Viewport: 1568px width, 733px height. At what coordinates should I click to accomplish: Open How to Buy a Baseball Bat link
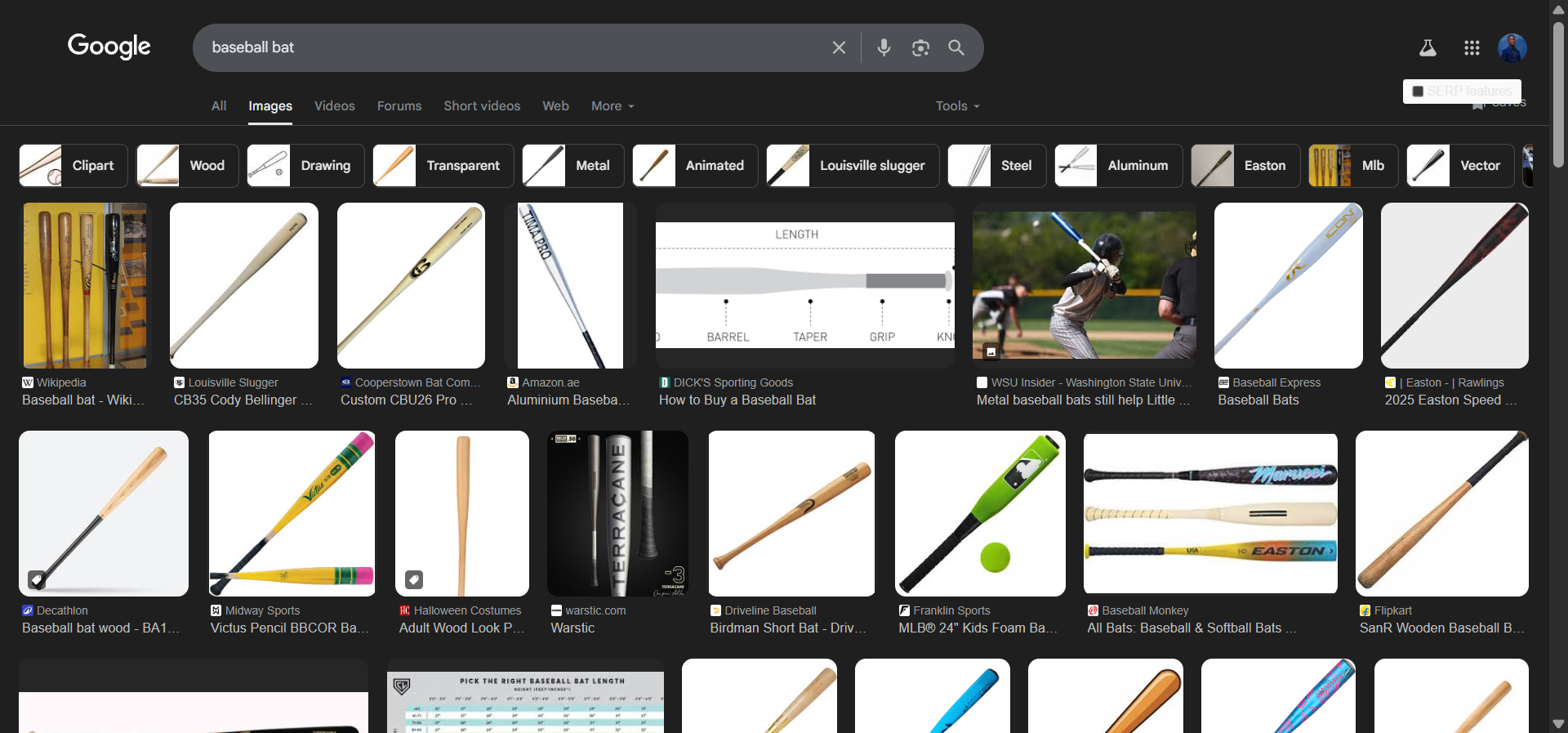coord(737,400)
